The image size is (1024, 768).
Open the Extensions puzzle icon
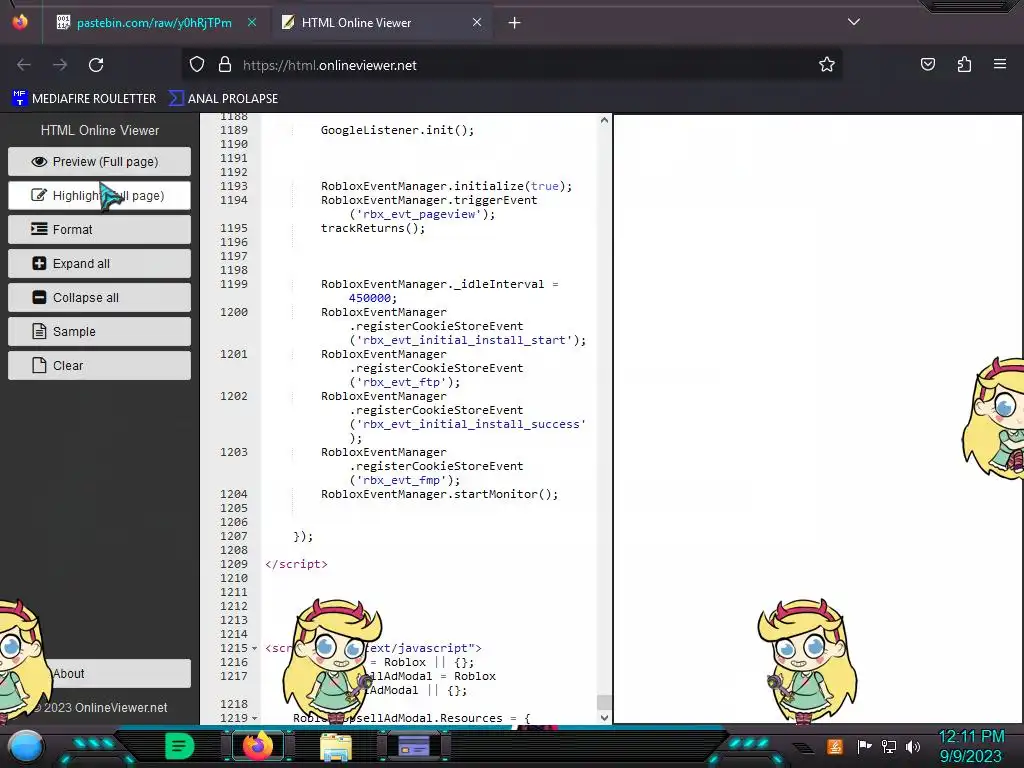click(x=964, y=65)
